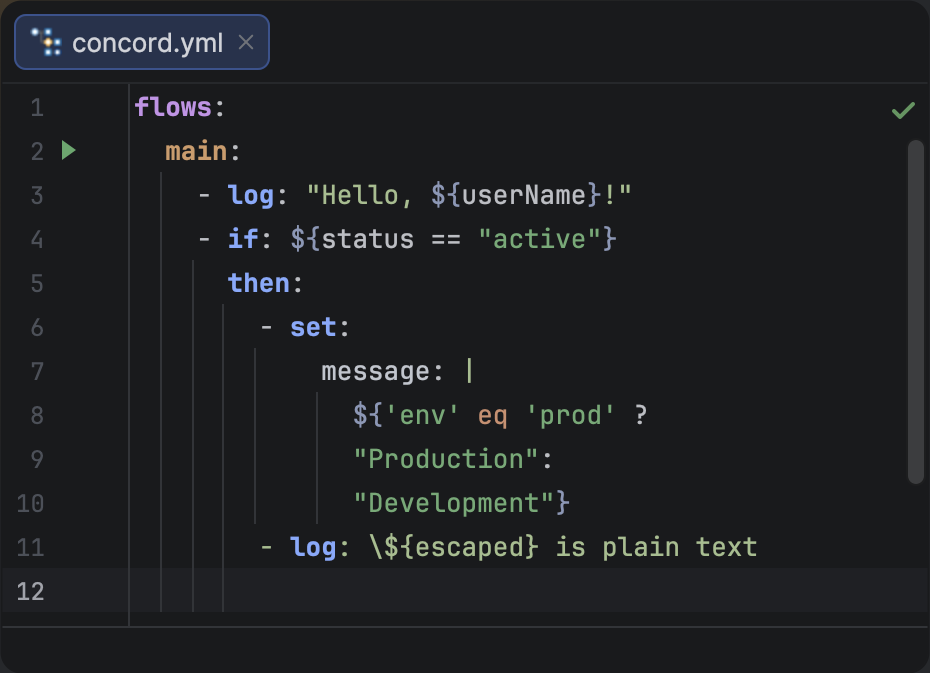The width and height of the screenshot is (930, 673).
Task: Click the green inspections checkmark
Action: 903,110
